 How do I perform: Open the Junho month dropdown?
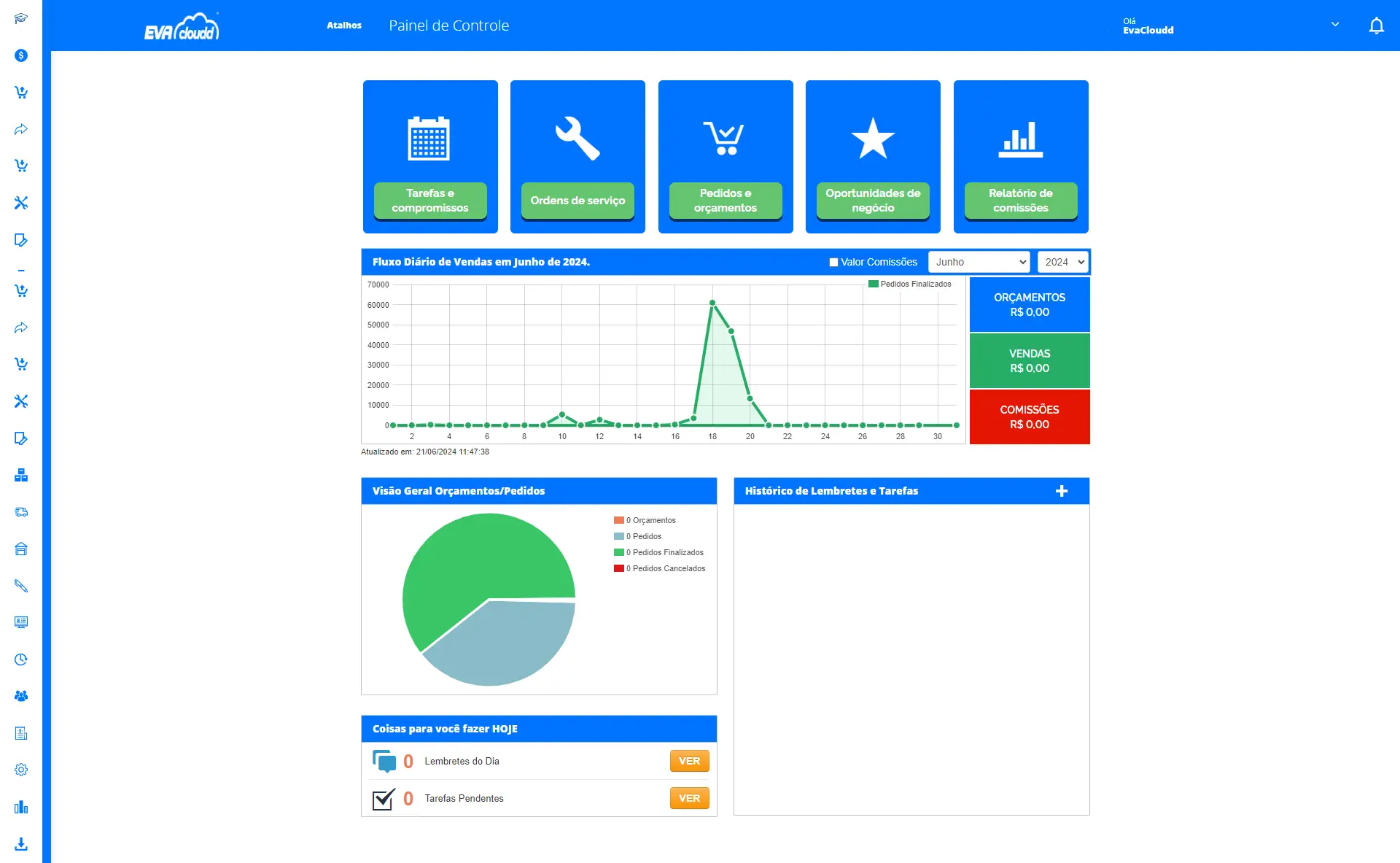[x=978, y=262]
